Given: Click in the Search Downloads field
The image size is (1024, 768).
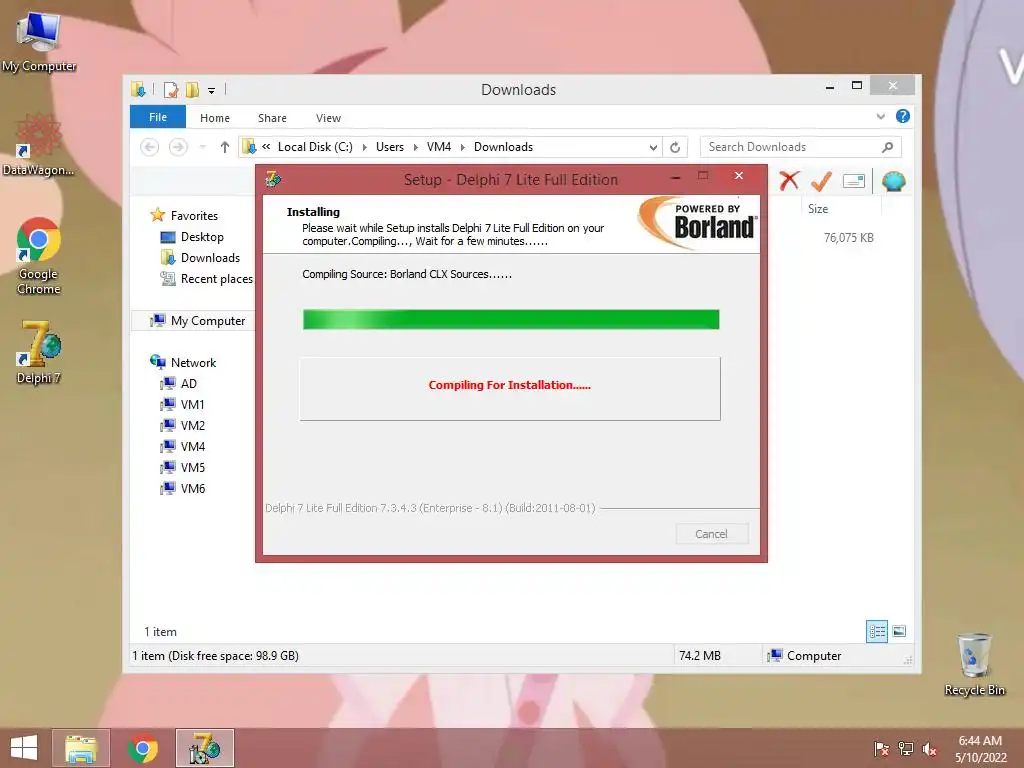Looking at the screenshot, I should pyautogui.click(x=801, y=147).
